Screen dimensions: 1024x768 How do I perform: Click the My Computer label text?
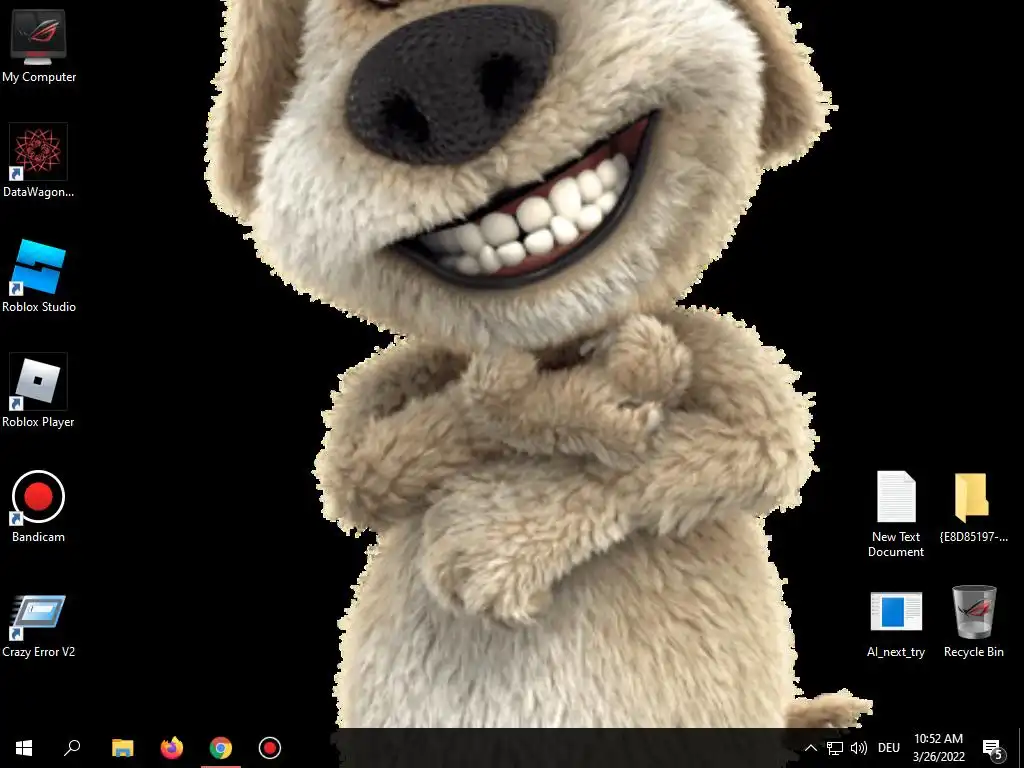click(x=39, y=77)
